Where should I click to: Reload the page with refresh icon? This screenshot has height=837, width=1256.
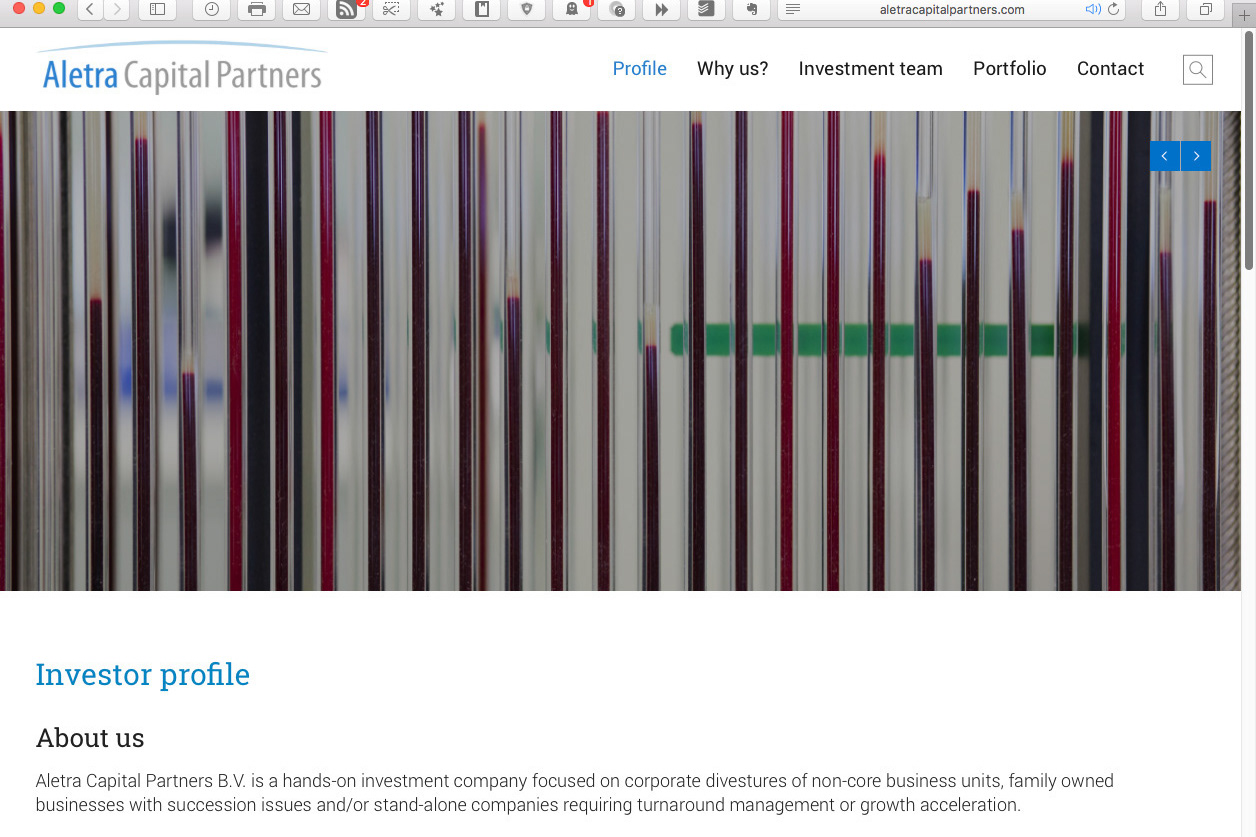1113,10
